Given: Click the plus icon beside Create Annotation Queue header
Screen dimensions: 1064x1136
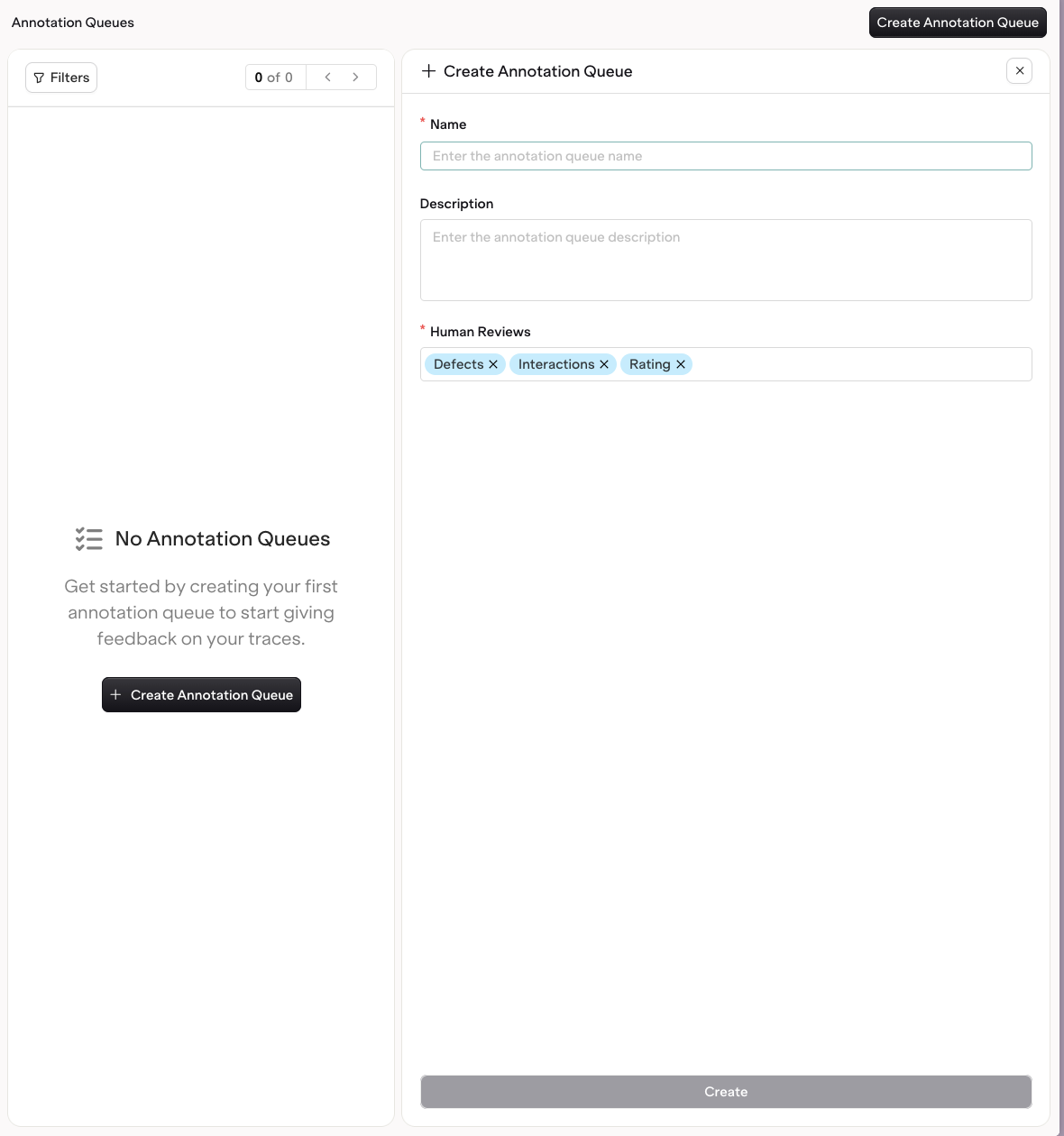Looking at the screenshot, I should pyautogui.click(x=428, y=70).
